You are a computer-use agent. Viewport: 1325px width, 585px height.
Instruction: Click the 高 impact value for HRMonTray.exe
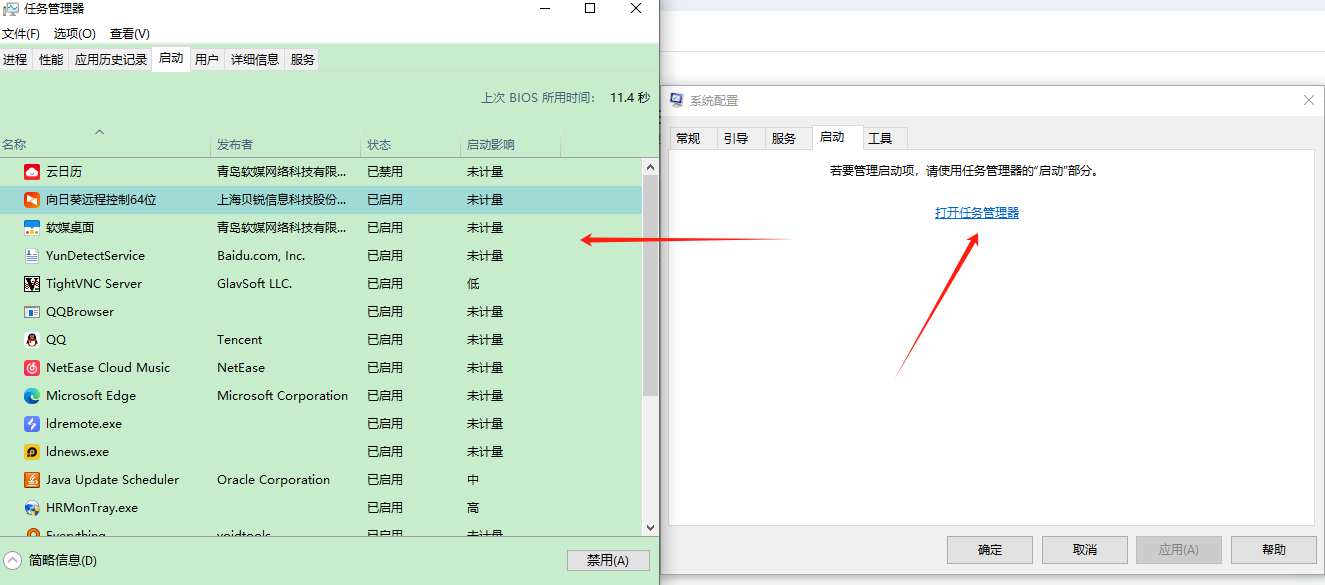[x=473, y=508]
